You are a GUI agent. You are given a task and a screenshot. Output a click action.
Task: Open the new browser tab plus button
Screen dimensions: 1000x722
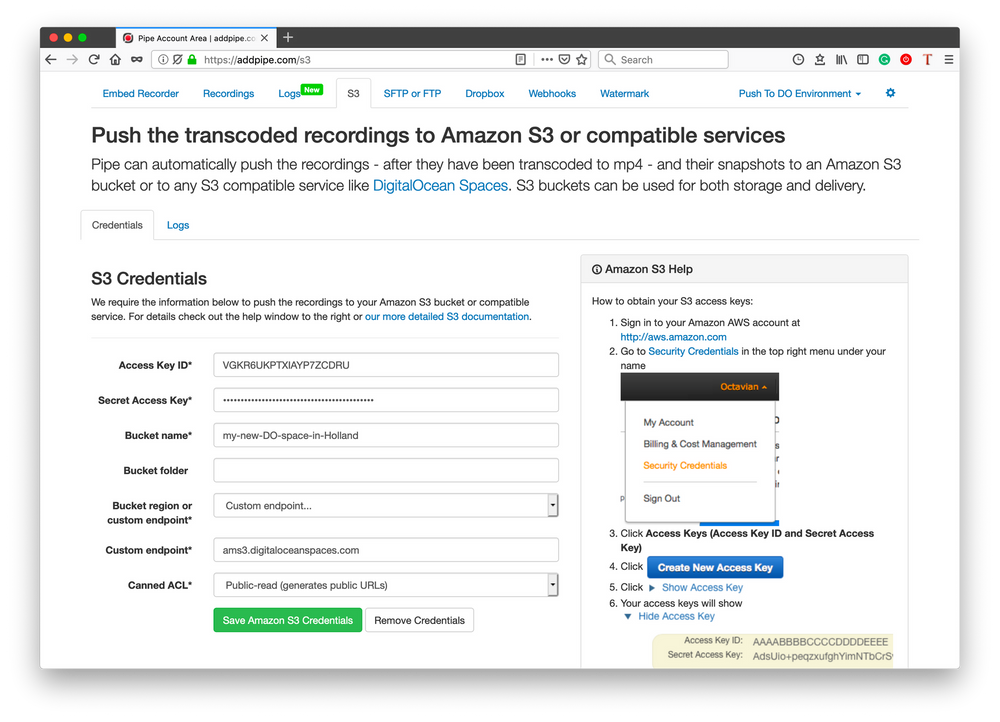[288, 37]
